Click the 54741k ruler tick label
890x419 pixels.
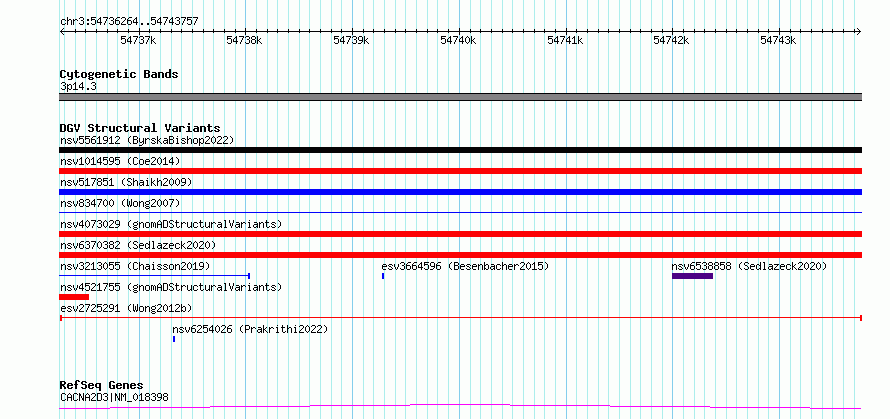[x=565, y=41]
